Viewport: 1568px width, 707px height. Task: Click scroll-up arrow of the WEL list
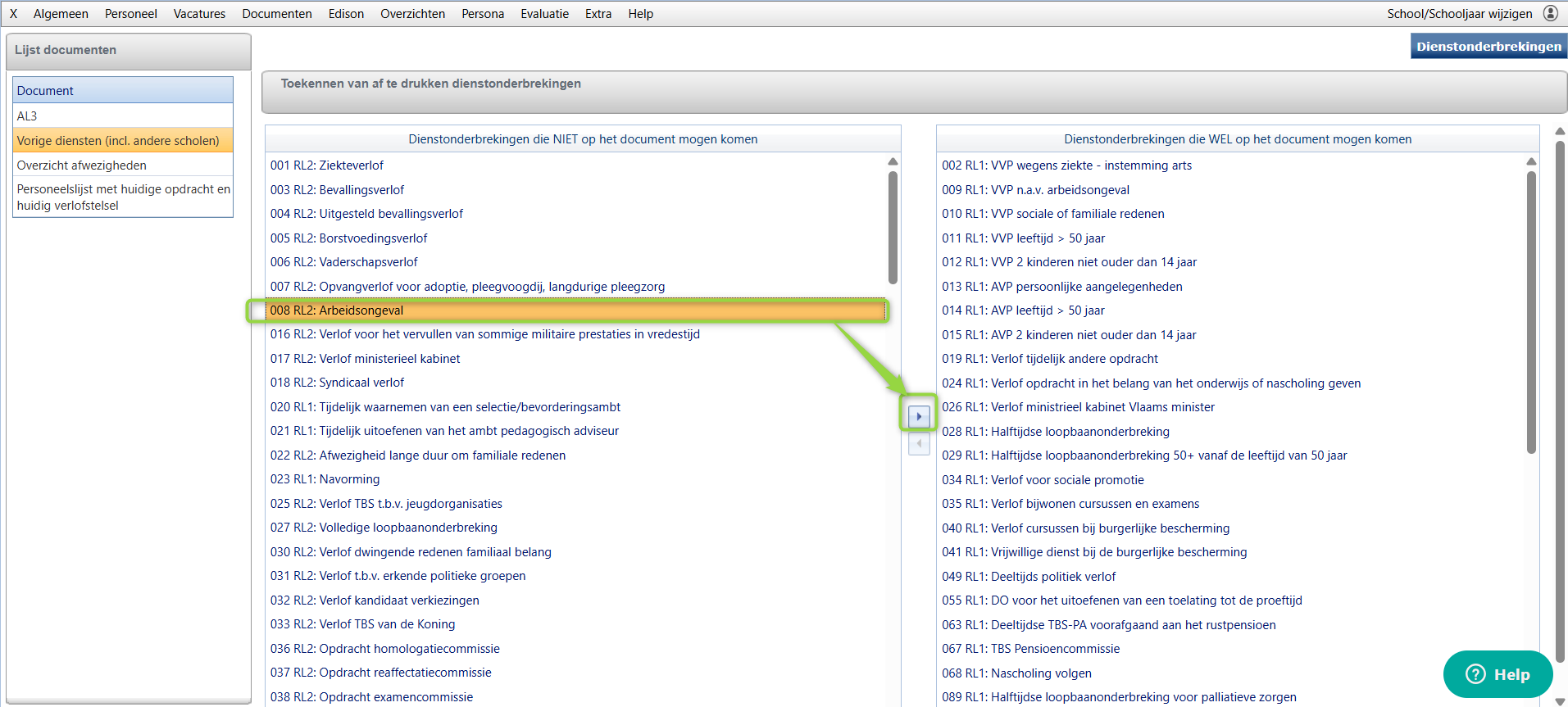pyautogui.click(x=1531, y=161)
